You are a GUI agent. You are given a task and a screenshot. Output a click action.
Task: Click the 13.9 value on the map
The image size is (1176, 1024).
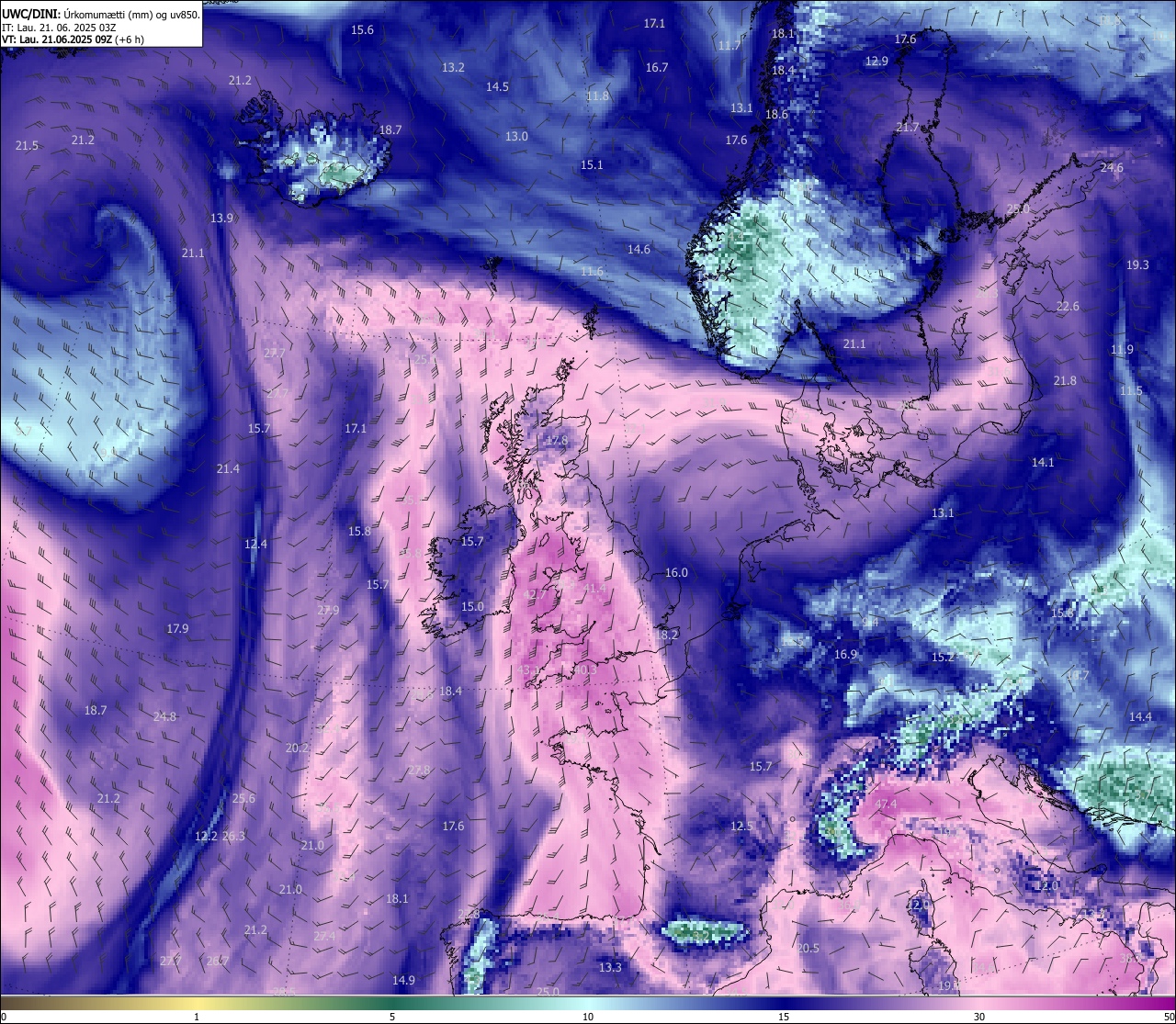(221, 219)
